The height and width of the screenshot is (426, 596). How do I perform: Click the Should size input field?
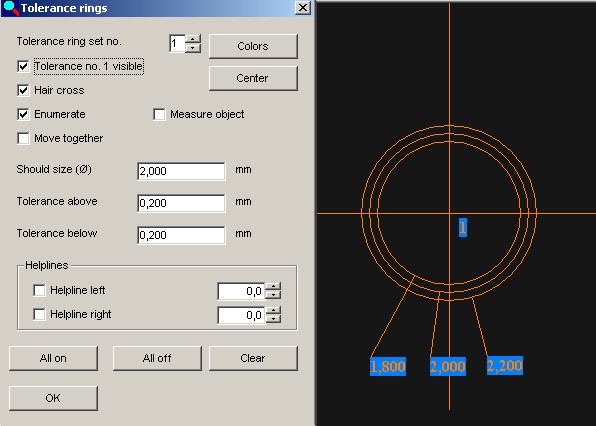tap(181, 171)
